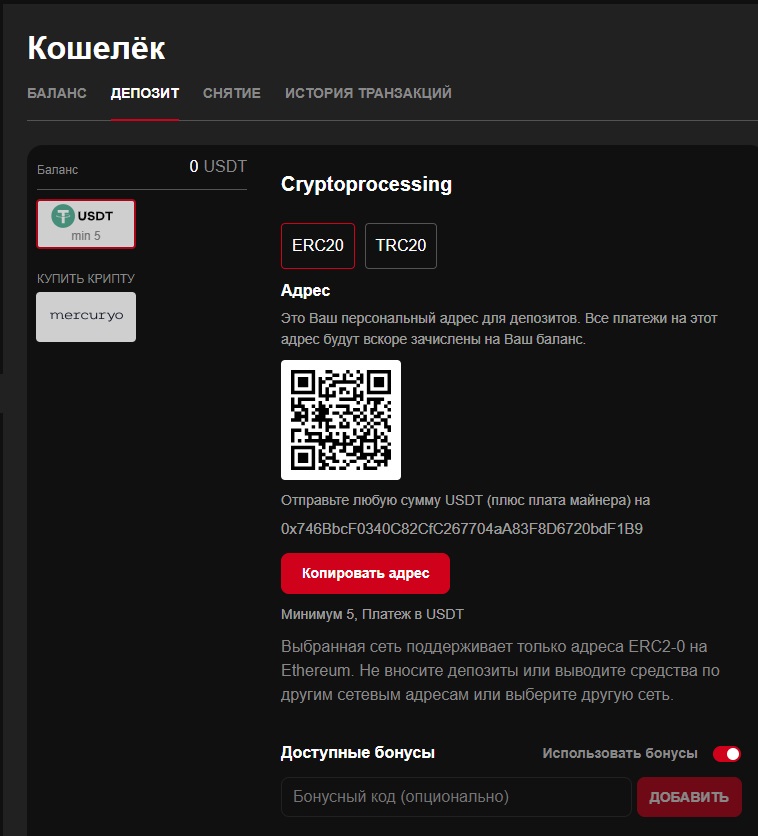
Task: Focus the Бонусный код input field
Action: (456, 797)
